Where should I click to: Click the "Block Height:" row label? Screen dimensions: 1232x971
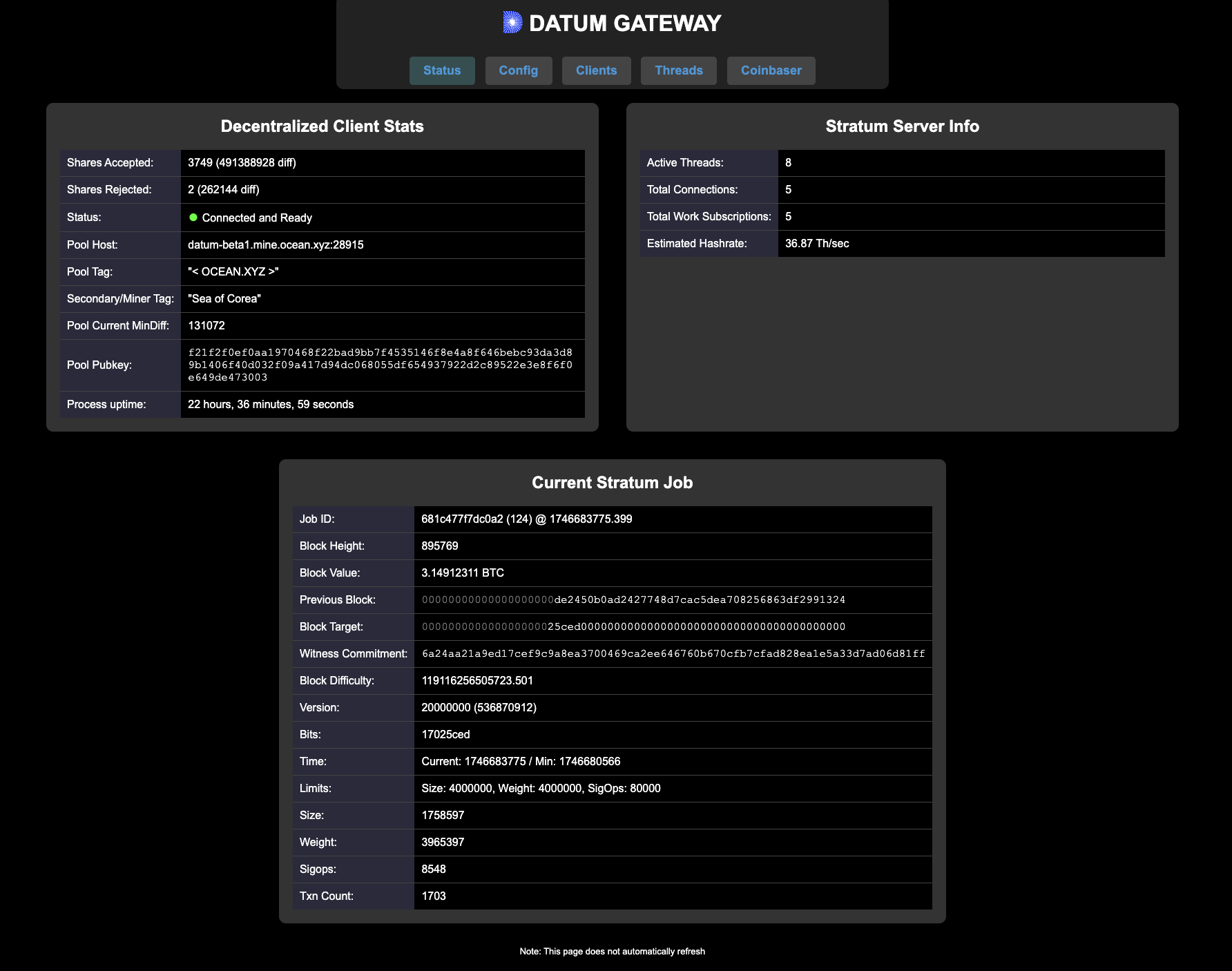[332, 546]
